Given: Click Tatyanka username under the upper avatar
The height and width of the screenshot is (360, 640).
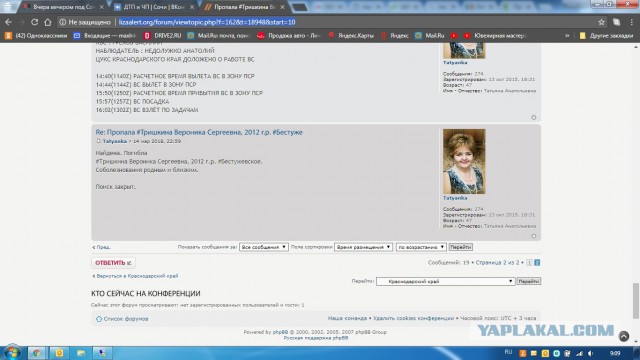Looking at the screenshot, I should click(x=455, y=62).
